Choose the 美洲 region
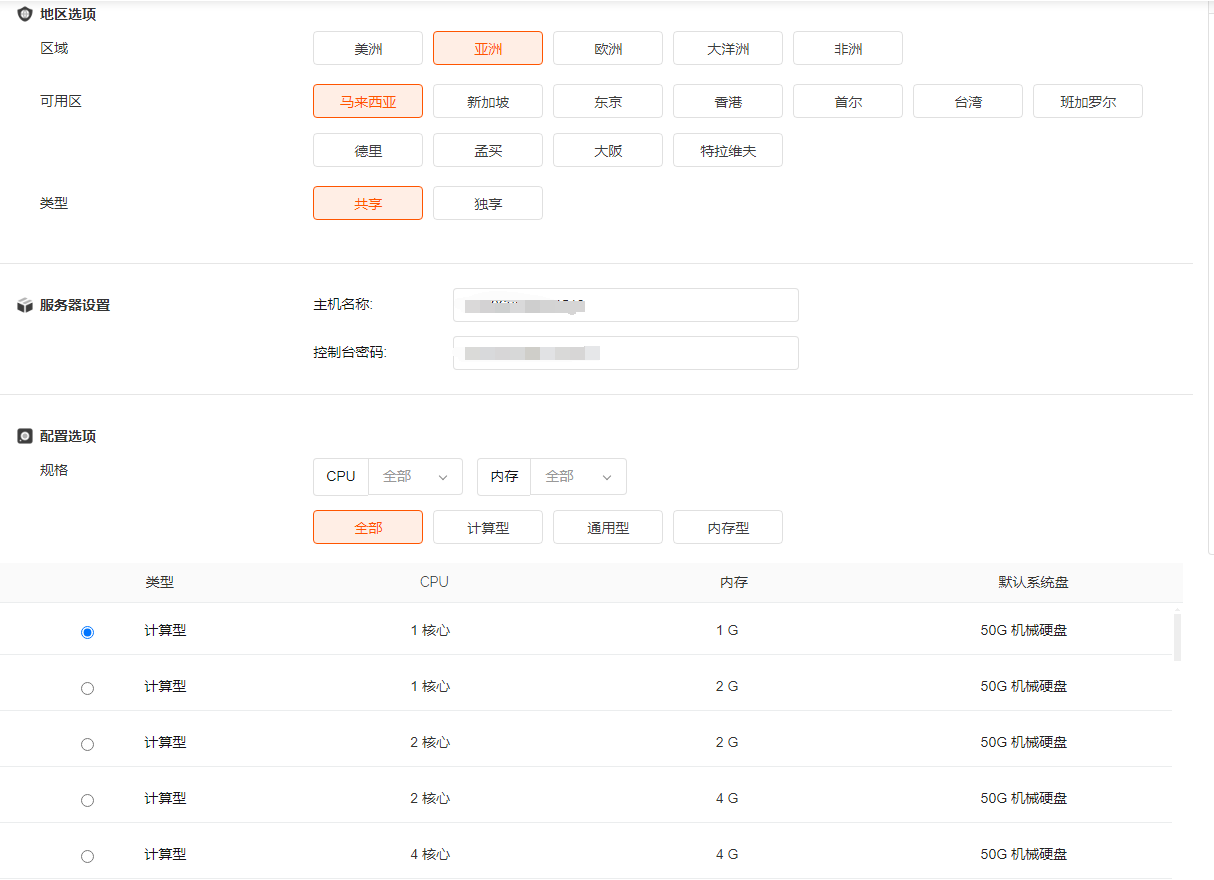The image size is (1214, 880). [368, 49]
